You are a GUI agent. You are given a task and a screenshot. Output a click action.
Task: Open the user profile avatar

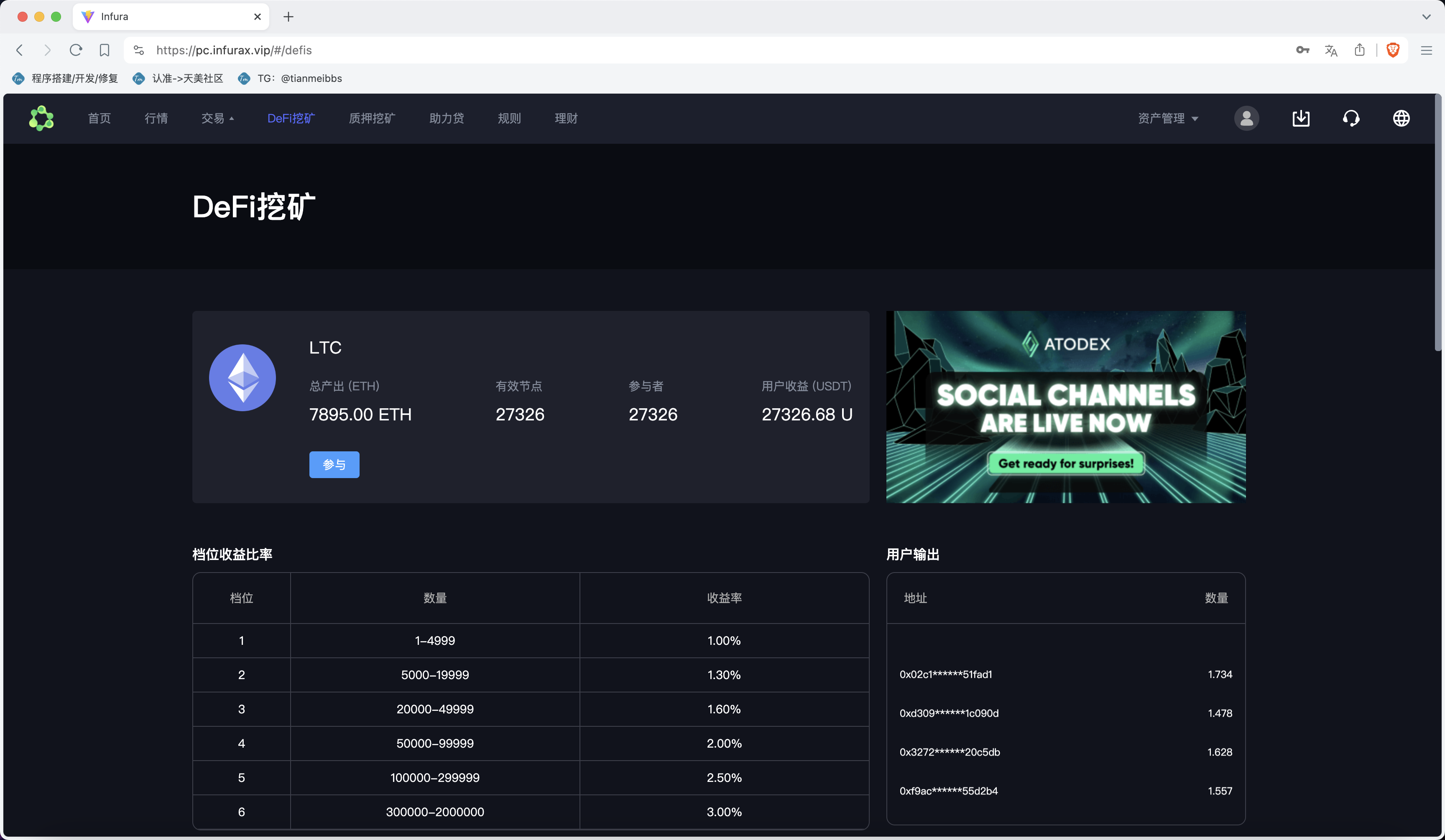tap(1246, 118)
